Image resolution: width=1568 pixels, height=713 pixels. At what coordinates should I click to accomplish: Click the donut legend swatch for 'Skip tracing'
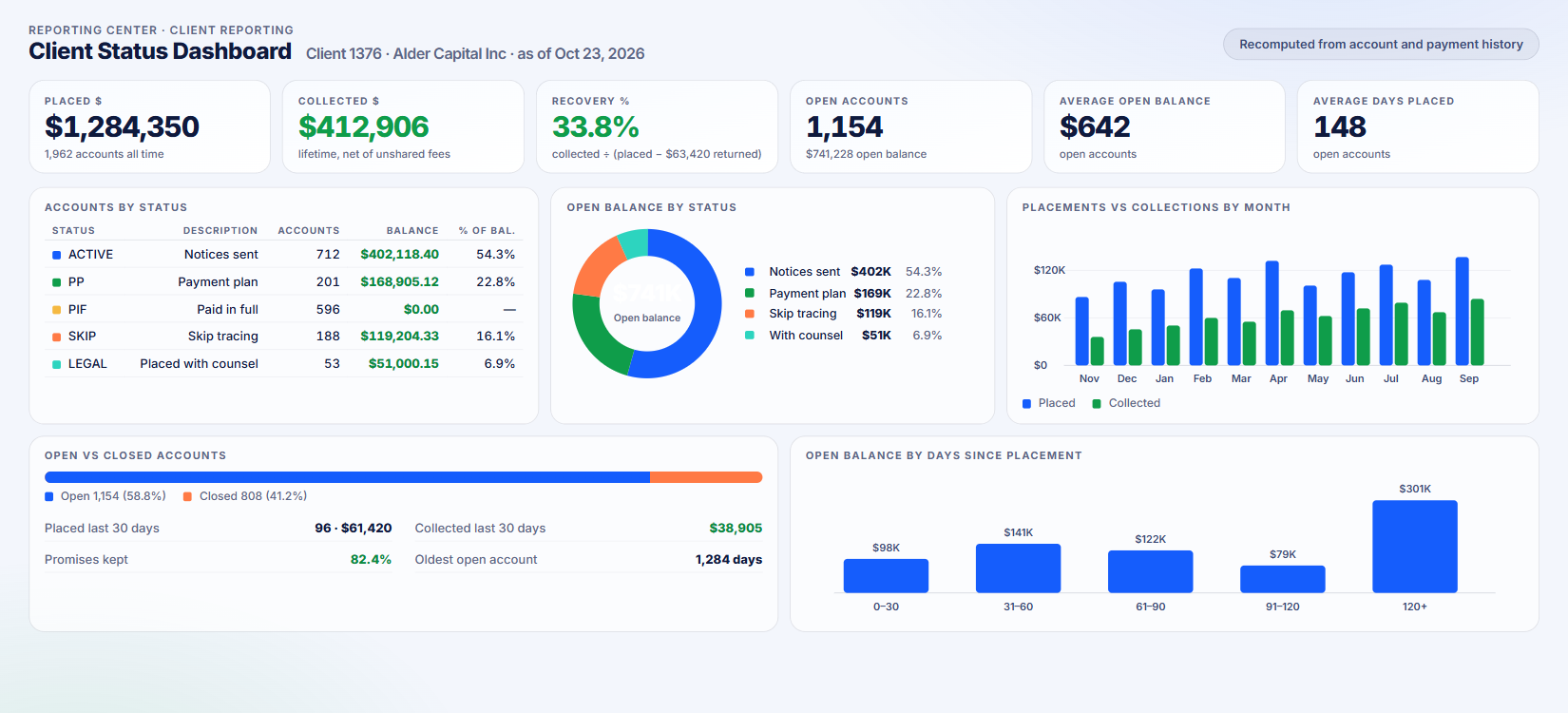[x=750, y=314]
